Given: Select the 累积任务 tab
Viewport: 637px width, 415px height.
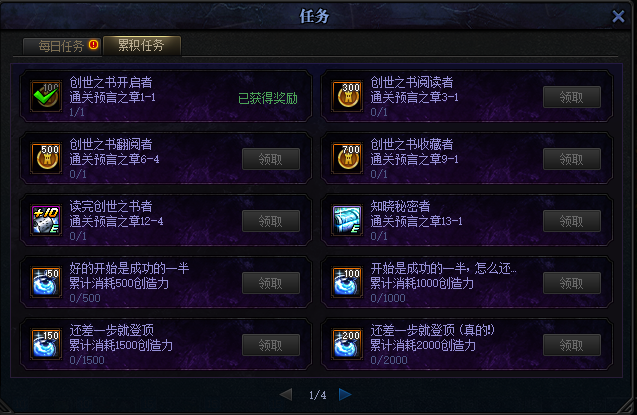Looking at the screenshot, I should click(141, 45).
